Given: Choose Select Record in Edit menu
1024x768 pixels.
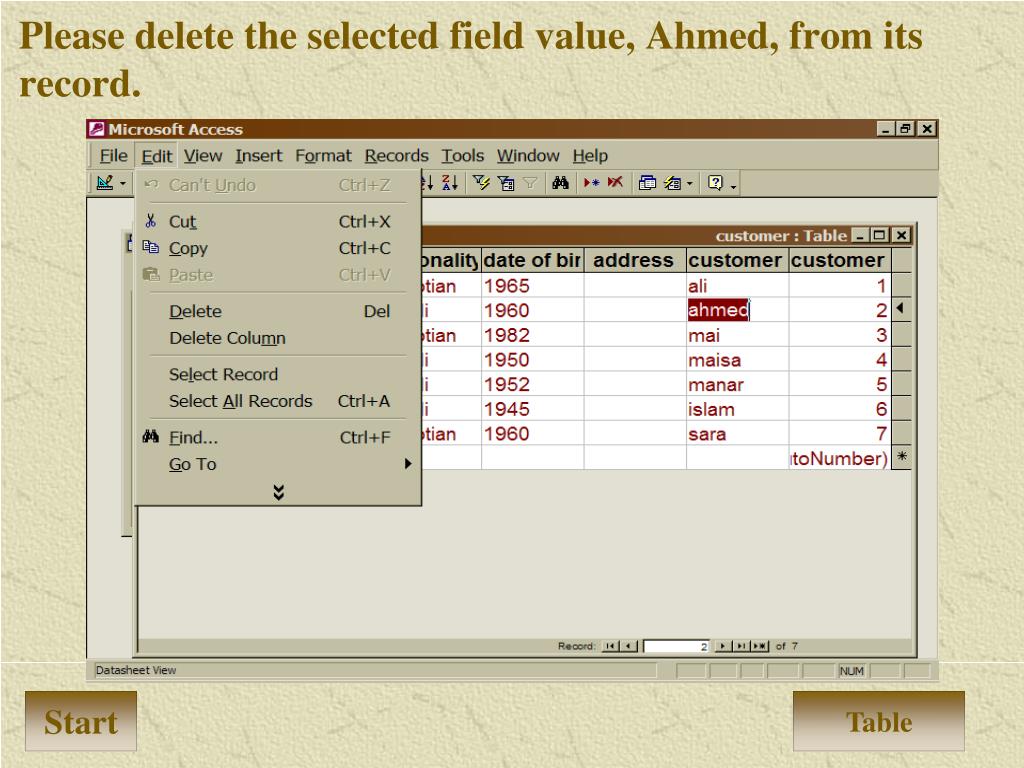Looking at the screenshot, I should click(x=278, y=374).
